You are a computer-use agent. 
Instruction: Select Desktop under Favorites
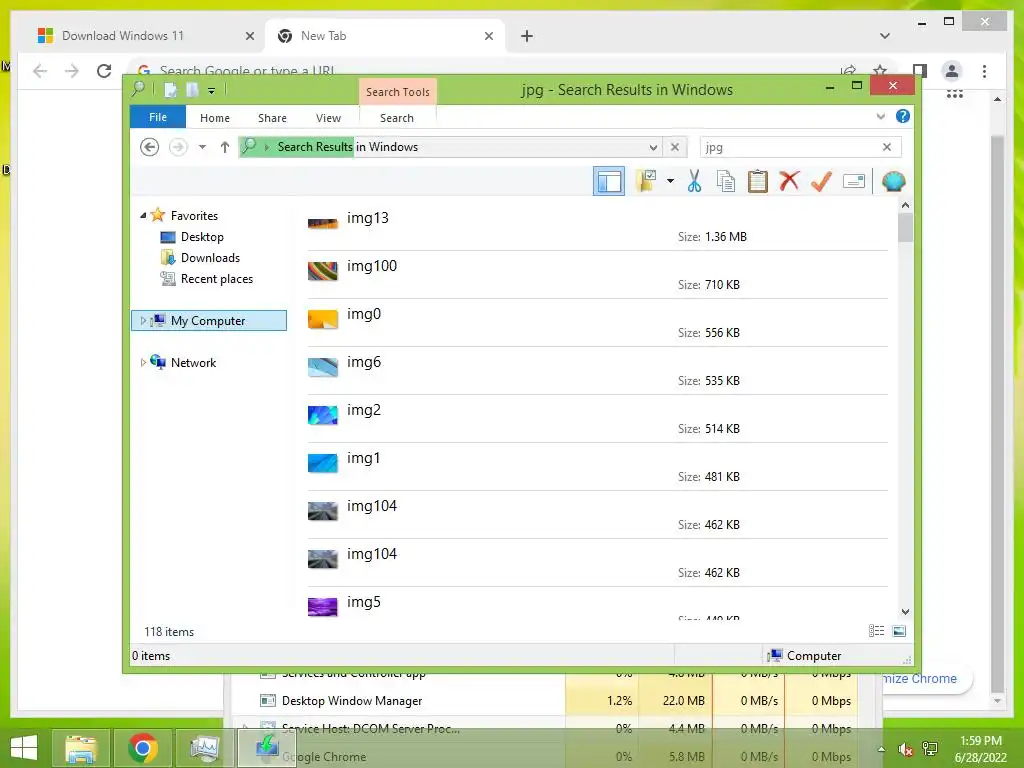202,236
